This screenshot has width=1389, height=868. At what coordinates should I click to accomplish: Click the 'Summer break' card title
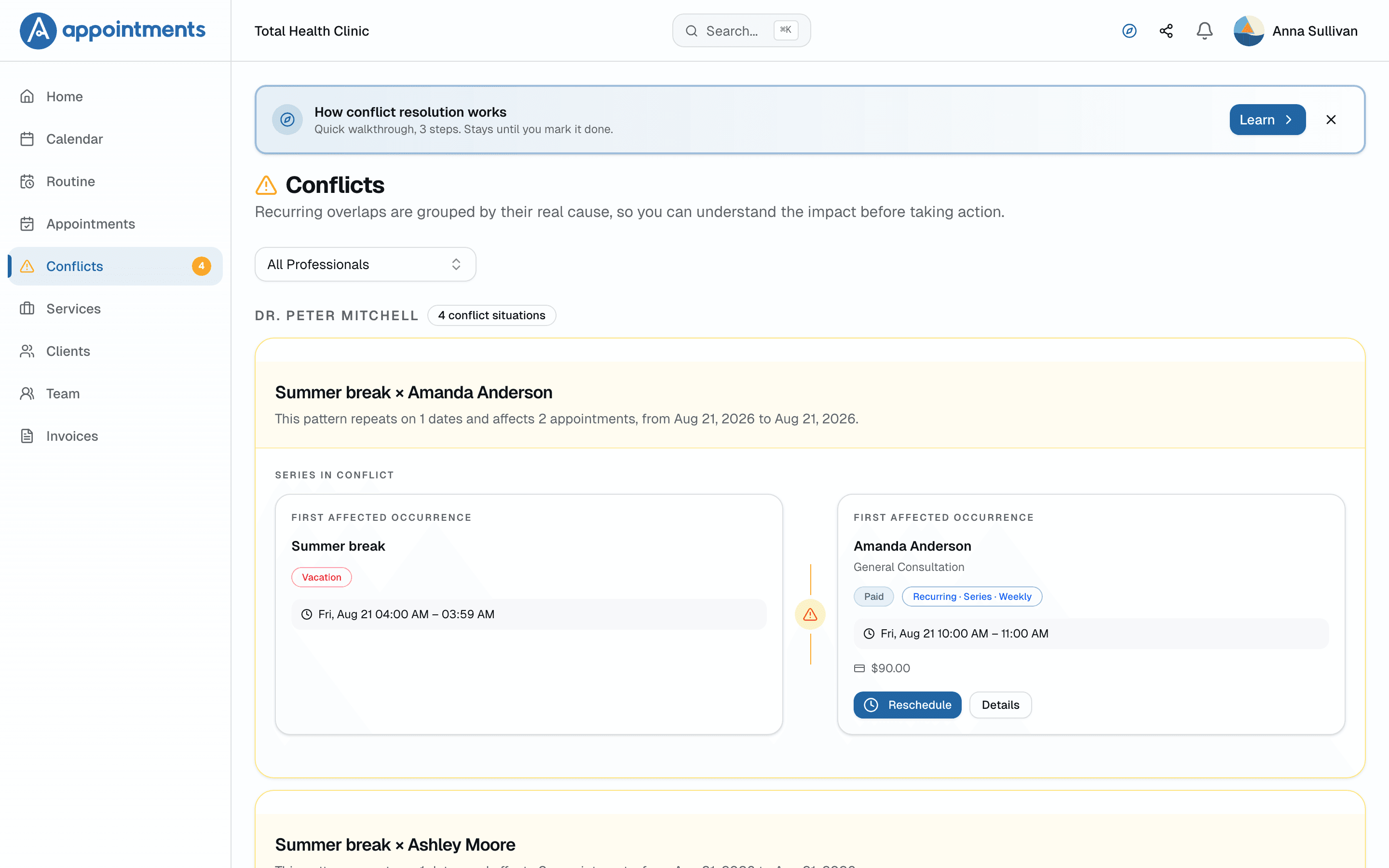pyautogui.click(x=338, y=546)
